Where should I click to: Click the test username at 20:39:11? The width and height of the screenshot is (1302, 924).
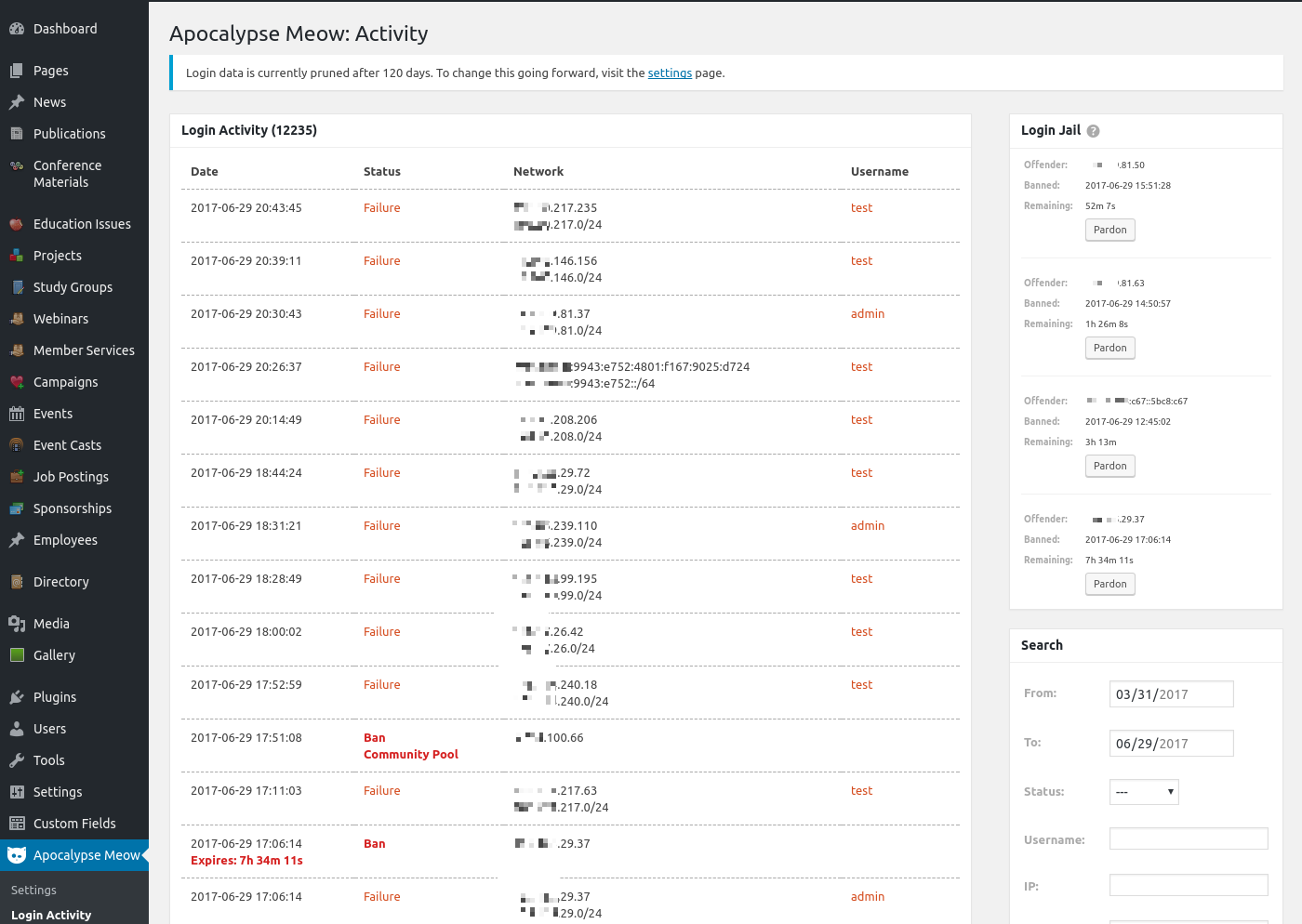coord(862,261)
